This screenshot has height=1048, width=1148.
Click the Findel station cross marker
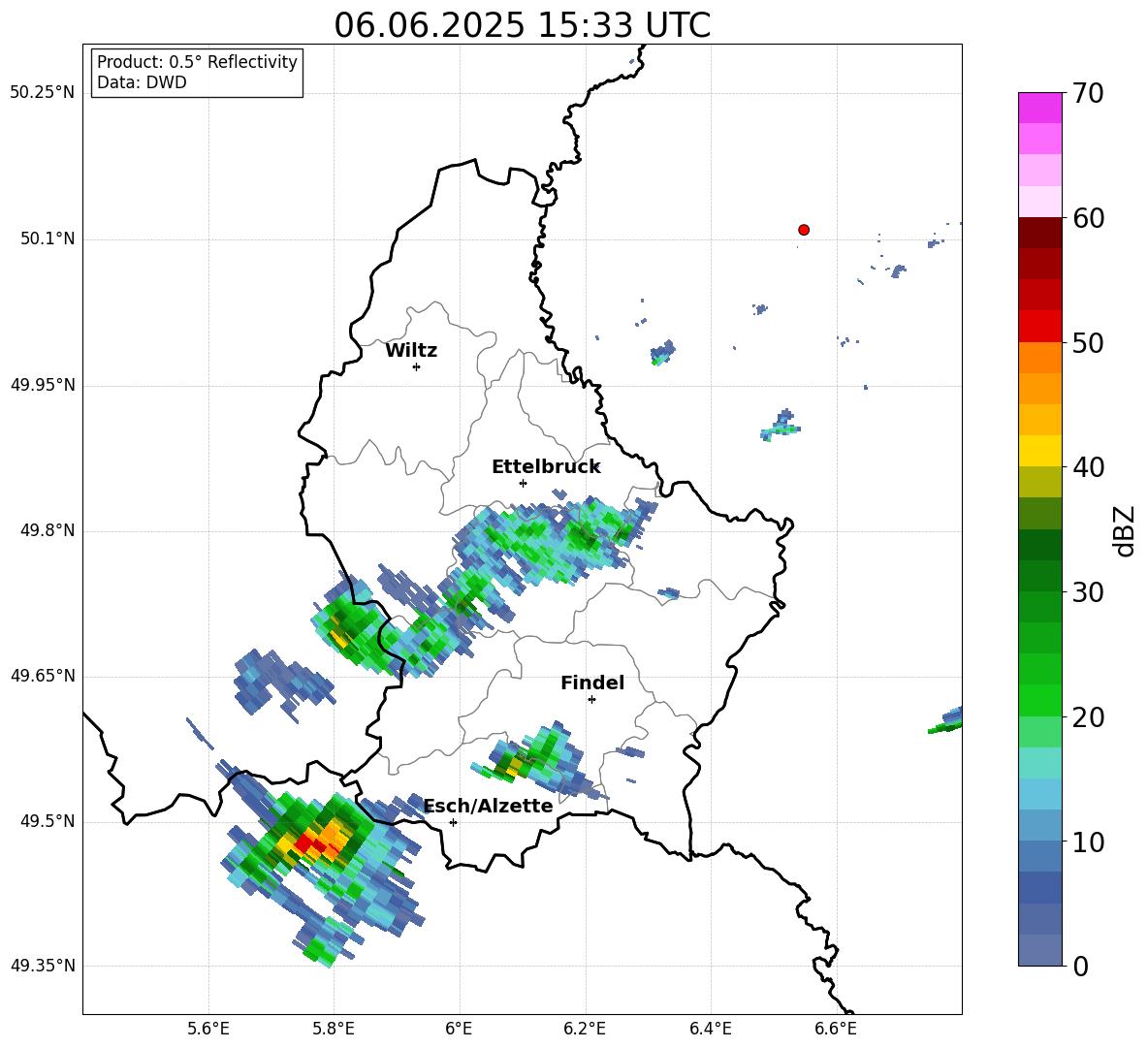coord(591,700)
